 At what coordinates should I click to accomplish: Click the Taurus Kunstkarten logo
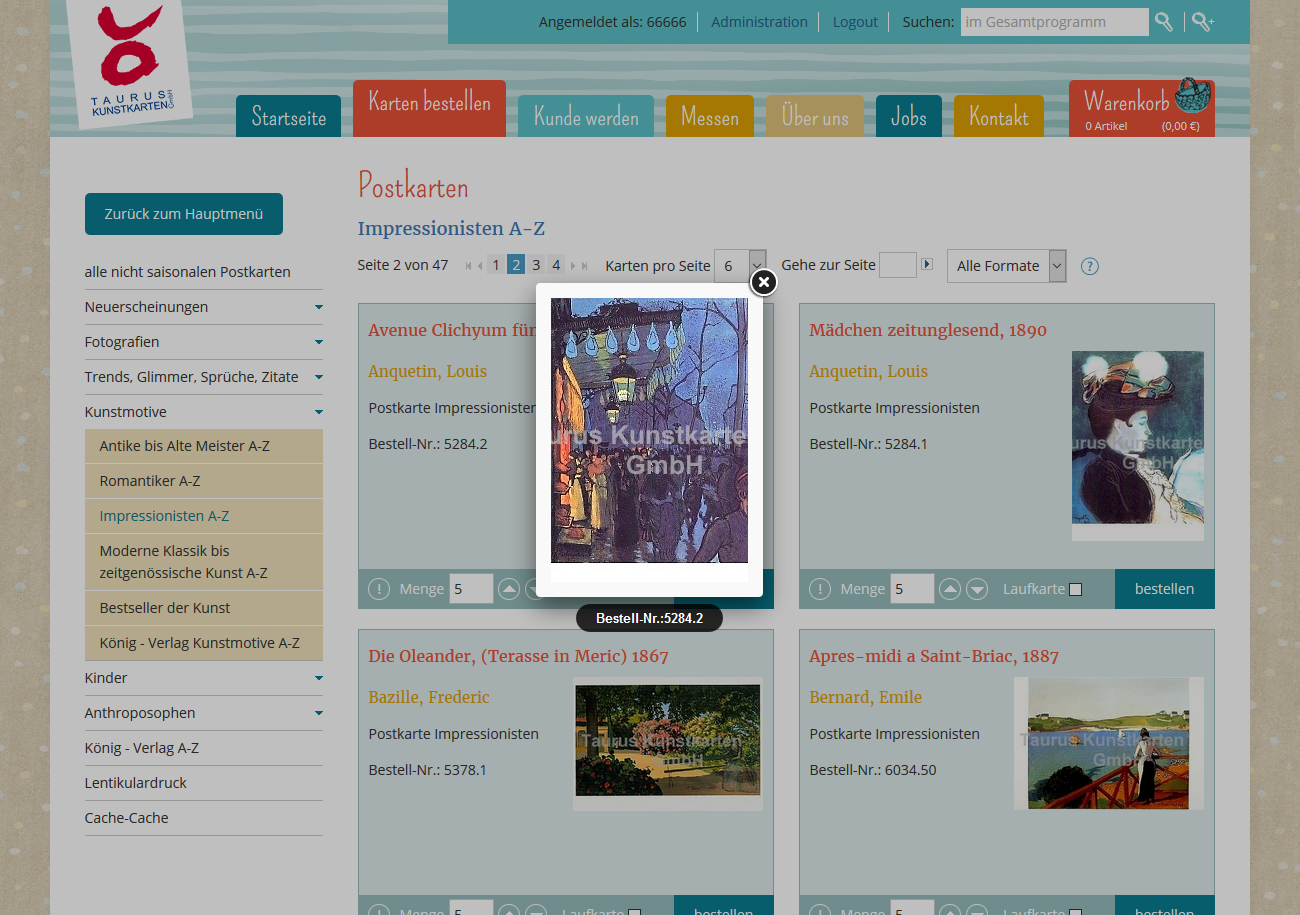point(129,63)
